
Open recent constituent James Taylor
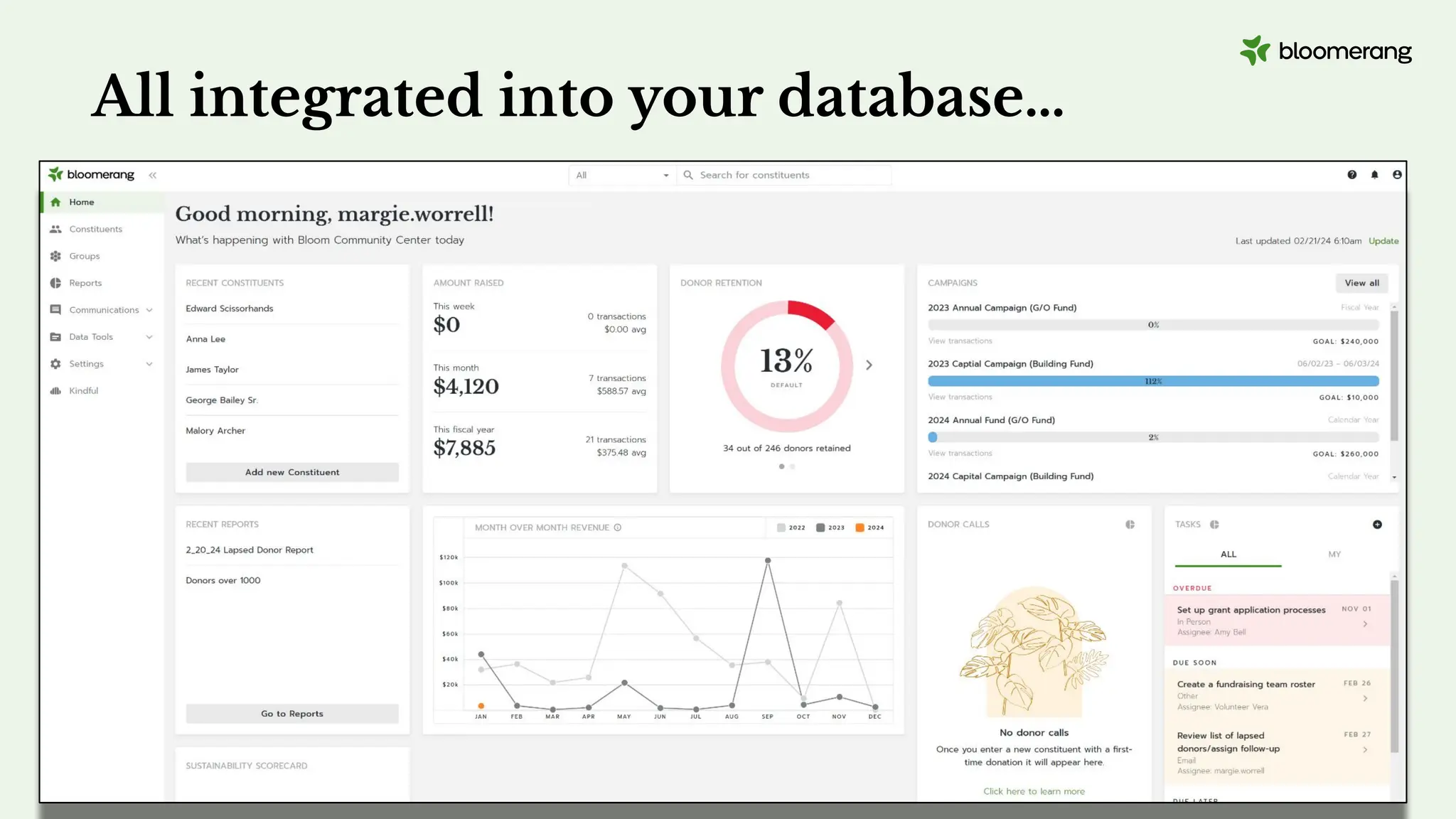click(x=212, y=370)
